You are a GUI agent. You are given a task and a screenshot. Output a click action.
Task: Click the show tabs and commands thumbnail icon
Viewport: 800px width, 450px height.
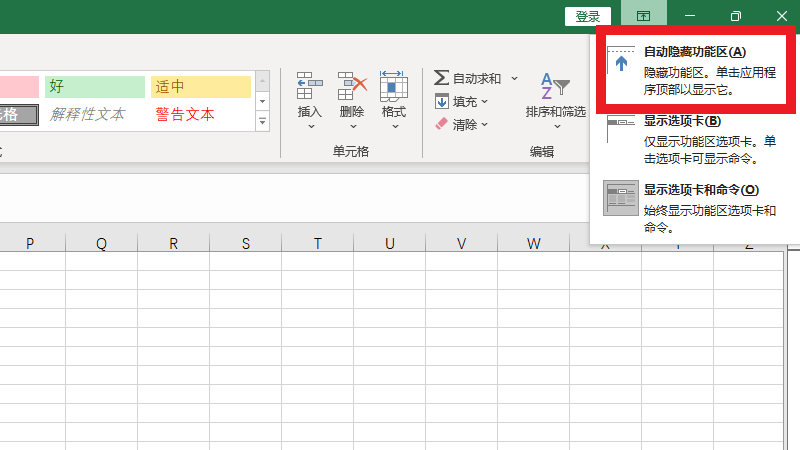tap(620, 198)
